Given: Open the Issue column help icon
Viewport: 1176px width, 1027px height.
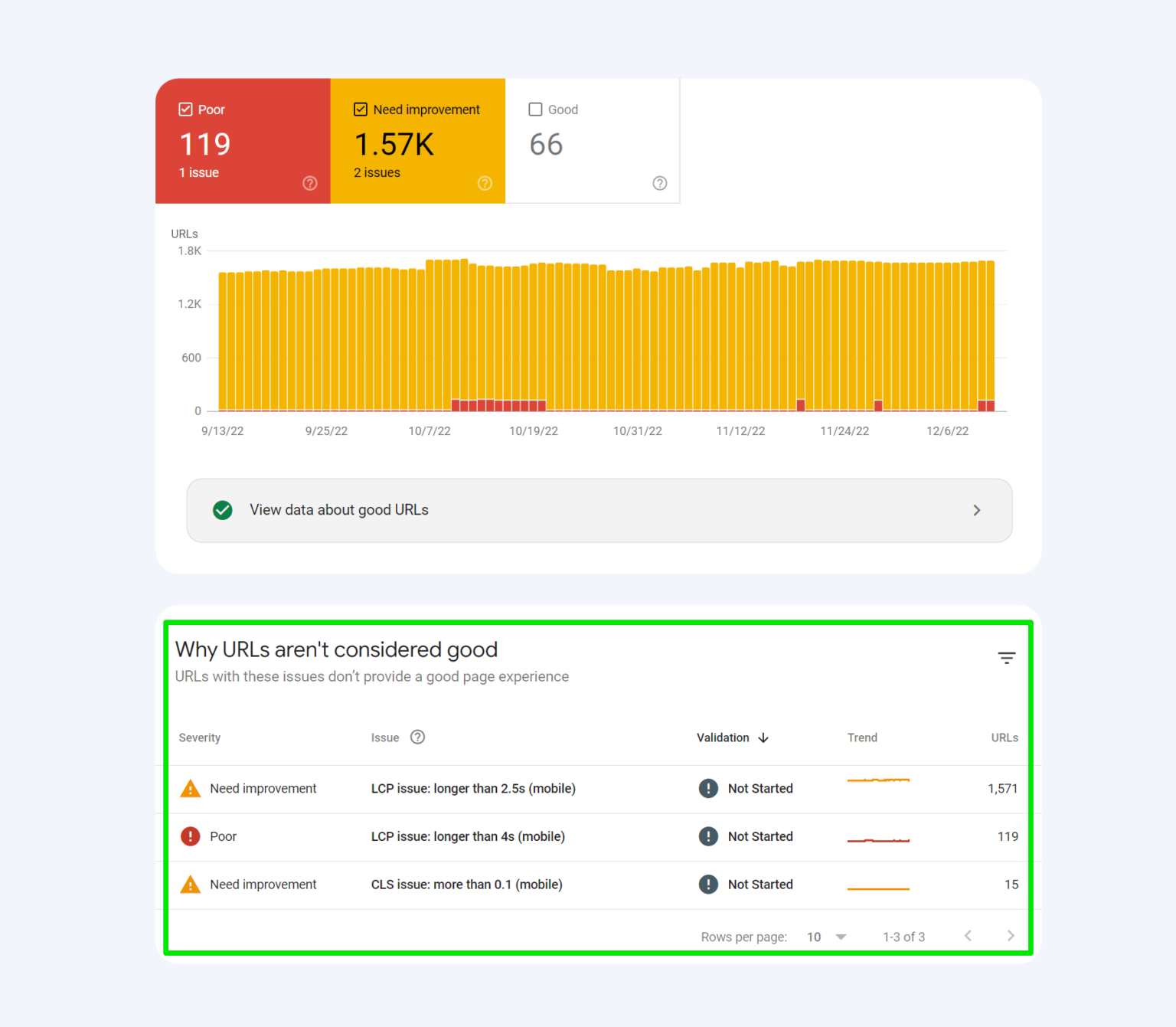Looking at the screenshot, I should (417, 737).
